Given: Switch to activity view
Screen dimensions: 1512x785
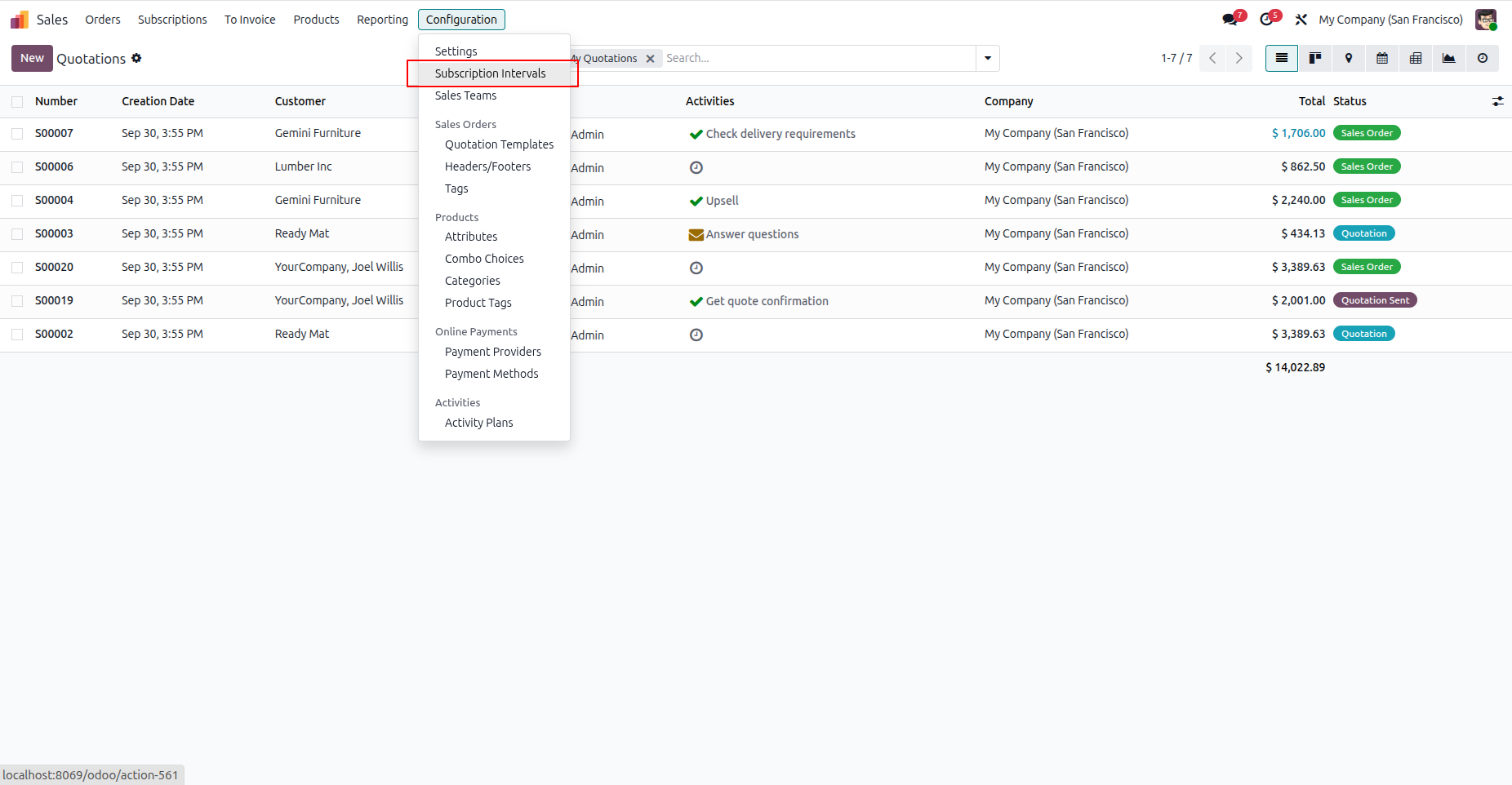Looking at the screenshot, I should (1483, 58).
